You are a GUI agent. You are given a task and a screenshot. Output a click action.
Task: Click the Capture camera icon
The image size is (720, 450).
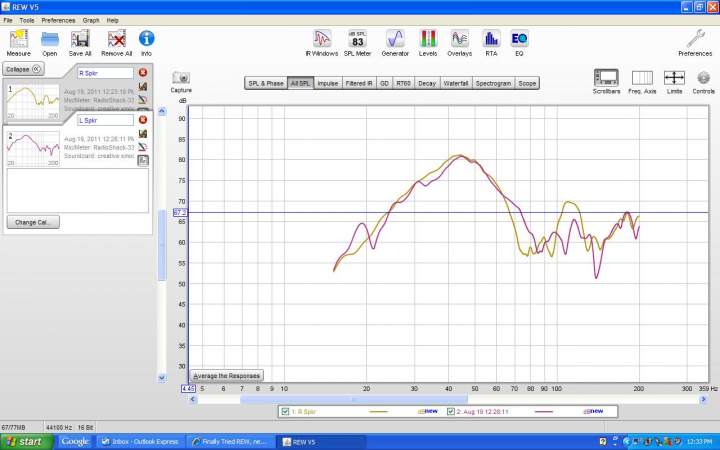[181, 82]
